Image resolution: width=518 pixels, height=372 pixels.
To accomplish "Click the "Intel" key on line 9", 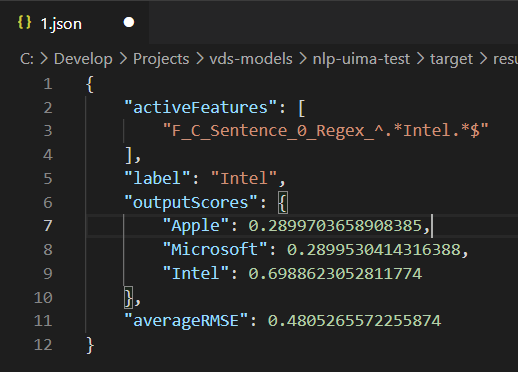I will pos(196,273).
